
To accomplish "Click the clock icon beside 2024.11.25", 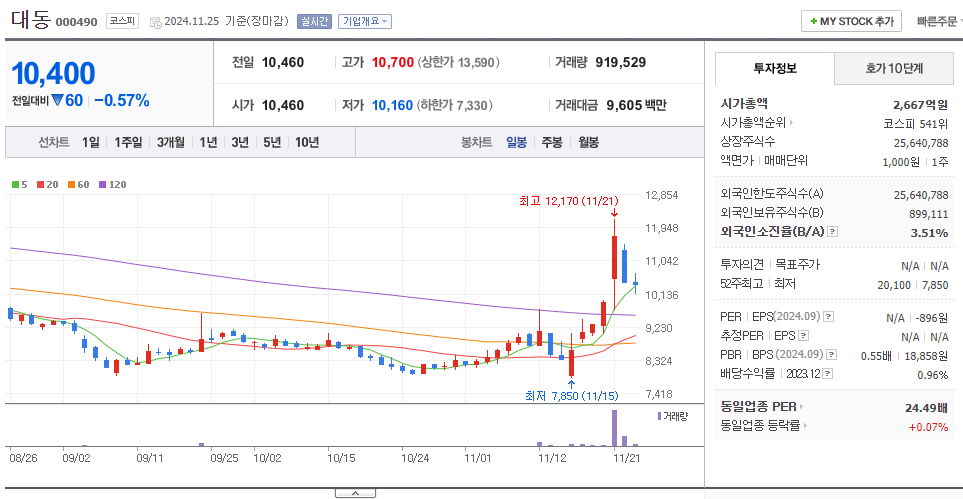I will click(156, 22).
